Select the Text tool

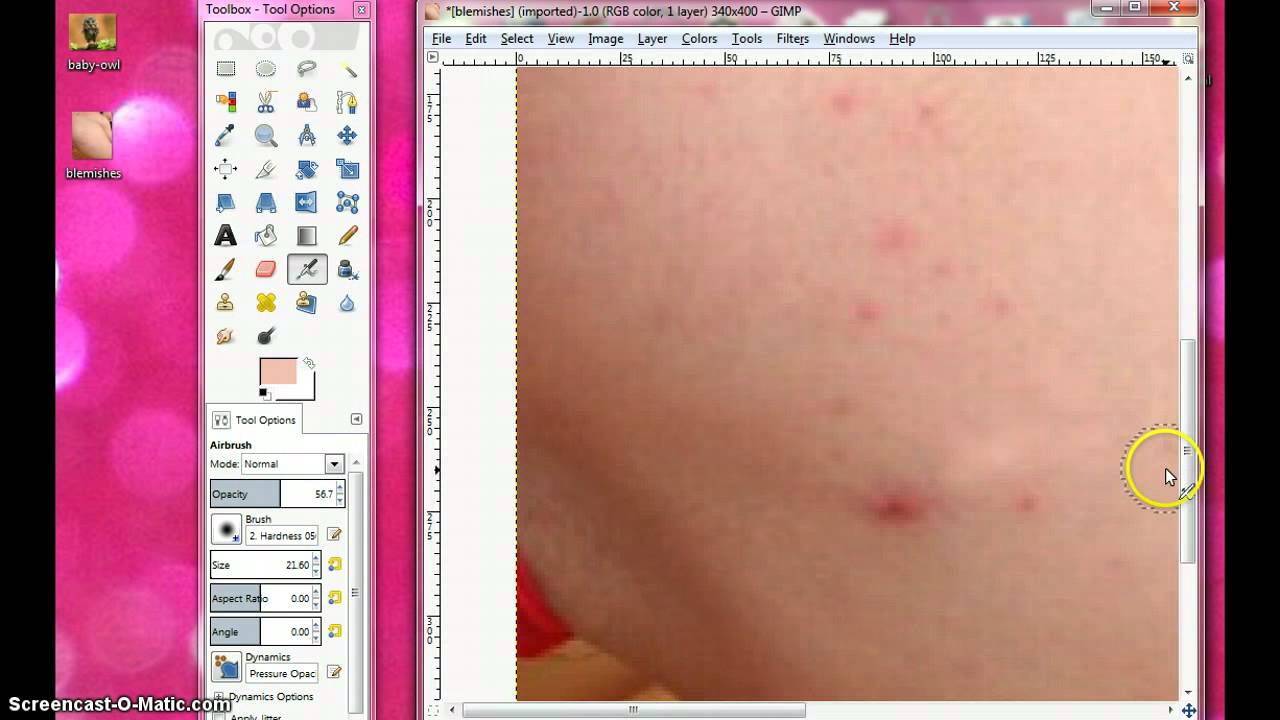pos(226,236)
